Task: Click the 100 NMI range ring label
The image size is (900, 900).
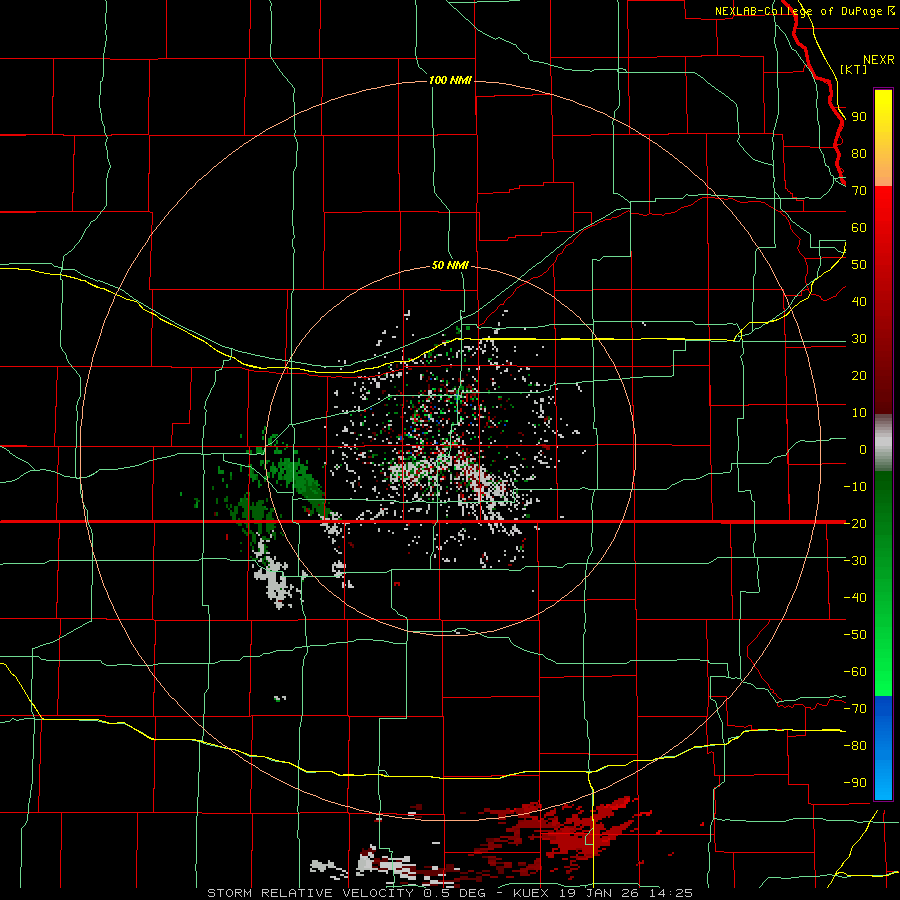Action: click(x=450, y=80)
